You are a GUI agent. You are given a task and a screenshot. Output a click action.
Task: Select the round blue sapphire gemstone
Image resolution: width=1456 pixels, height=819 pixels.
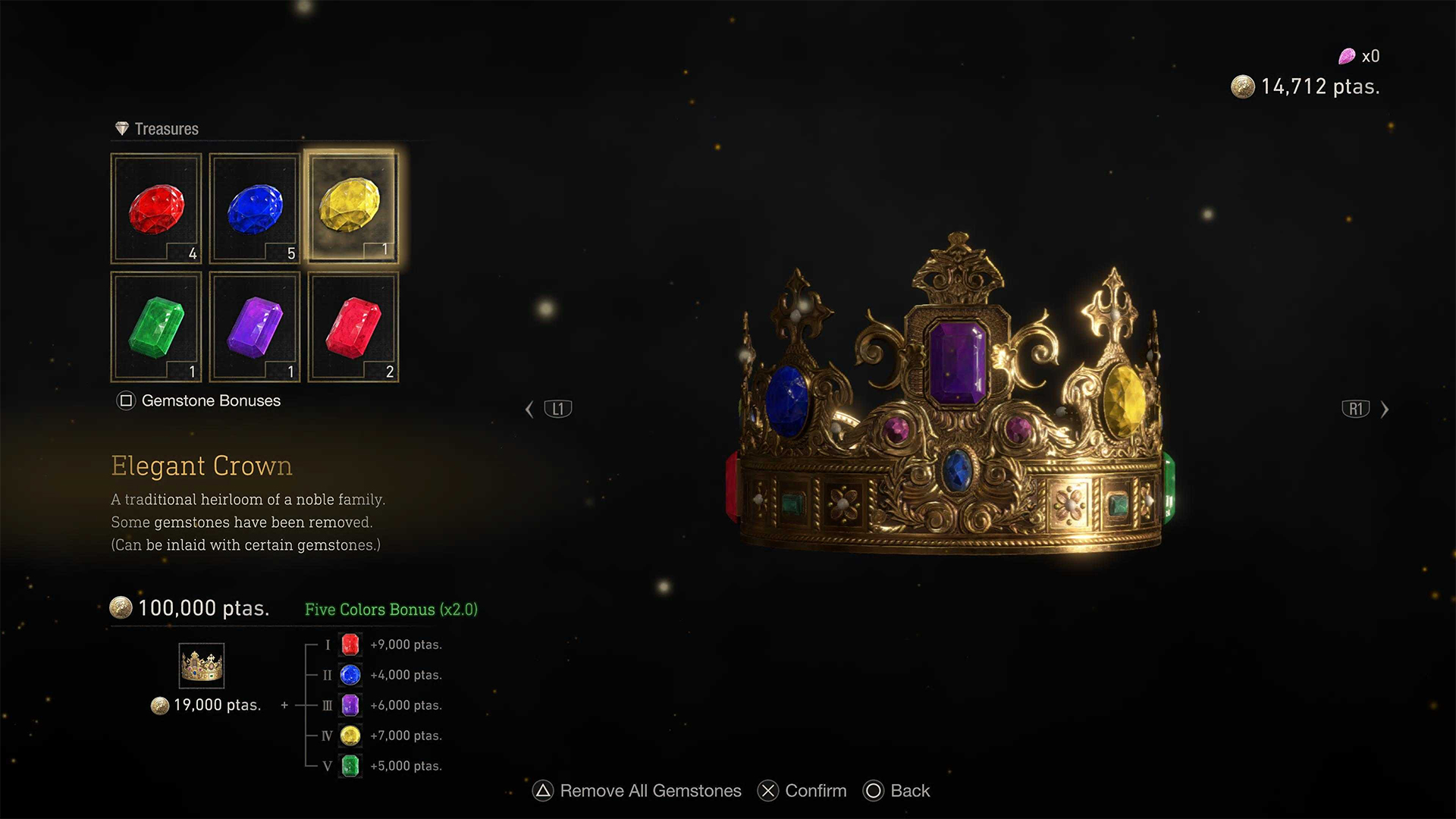click(255, 209)
